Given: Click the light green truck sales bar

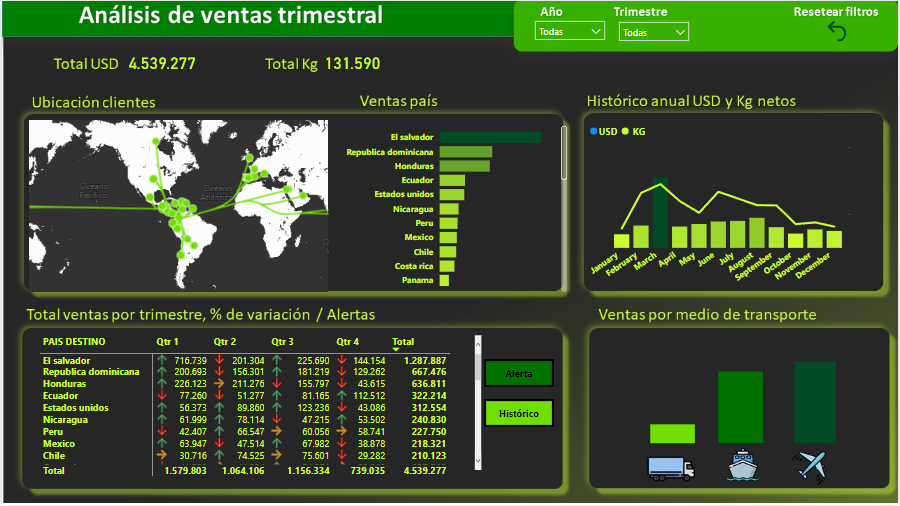Looking at the screenshot, I should click(x=672, y=434).
